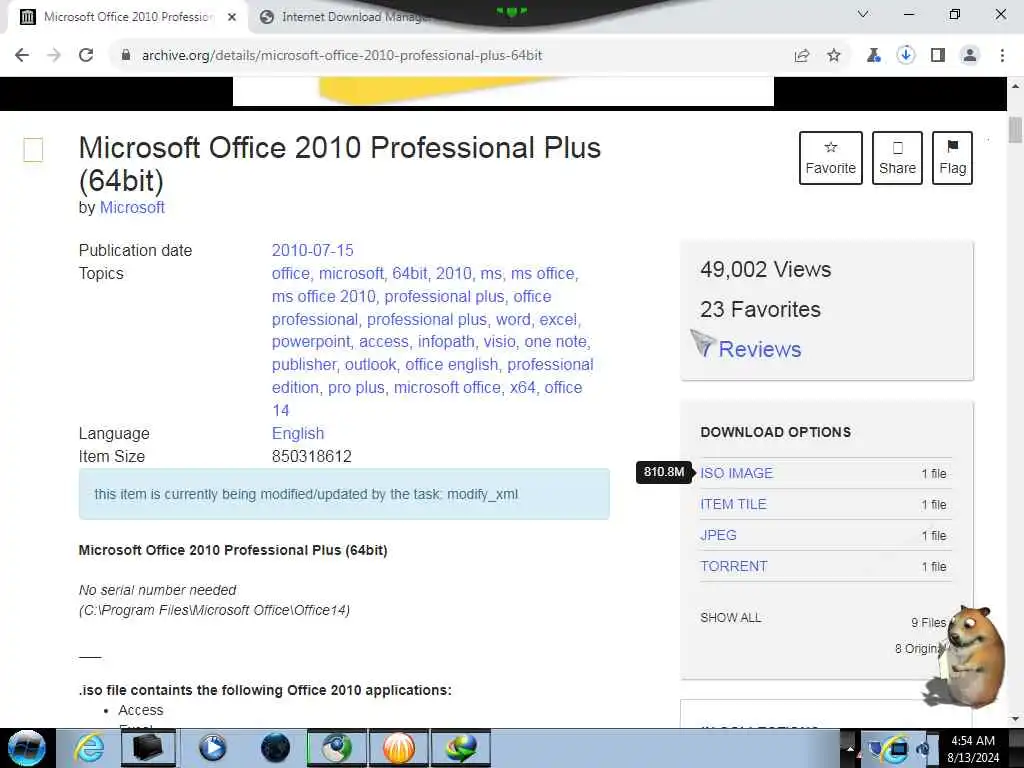Click the Share button
This screenshot has width=1024, height=768.
coord(897,158)
